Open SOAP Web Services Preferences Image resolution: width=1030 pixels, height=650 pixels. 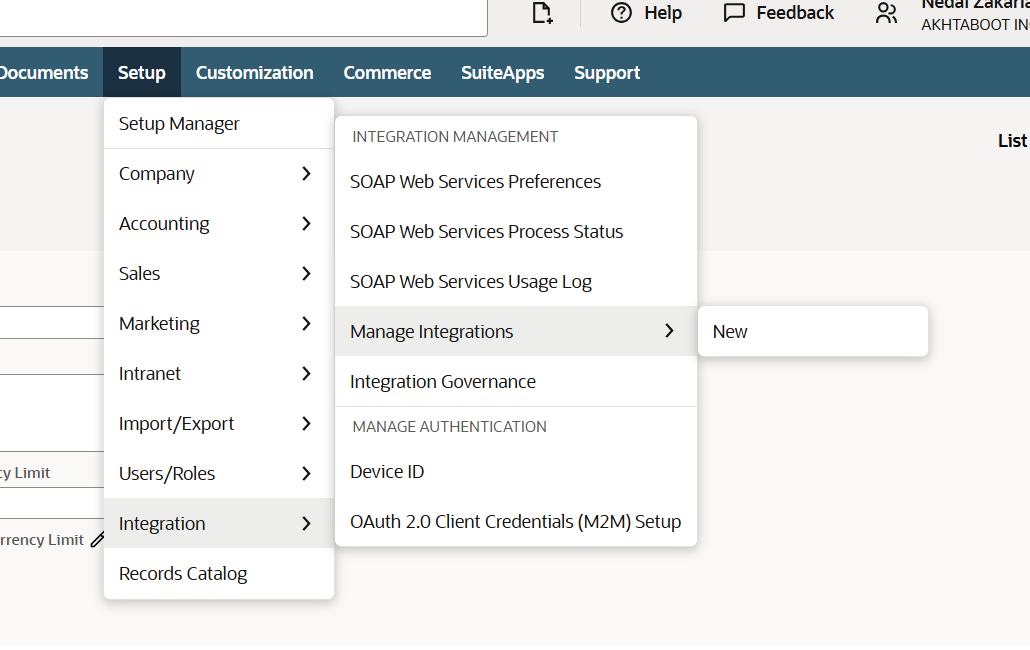click(x=516, y=181)
